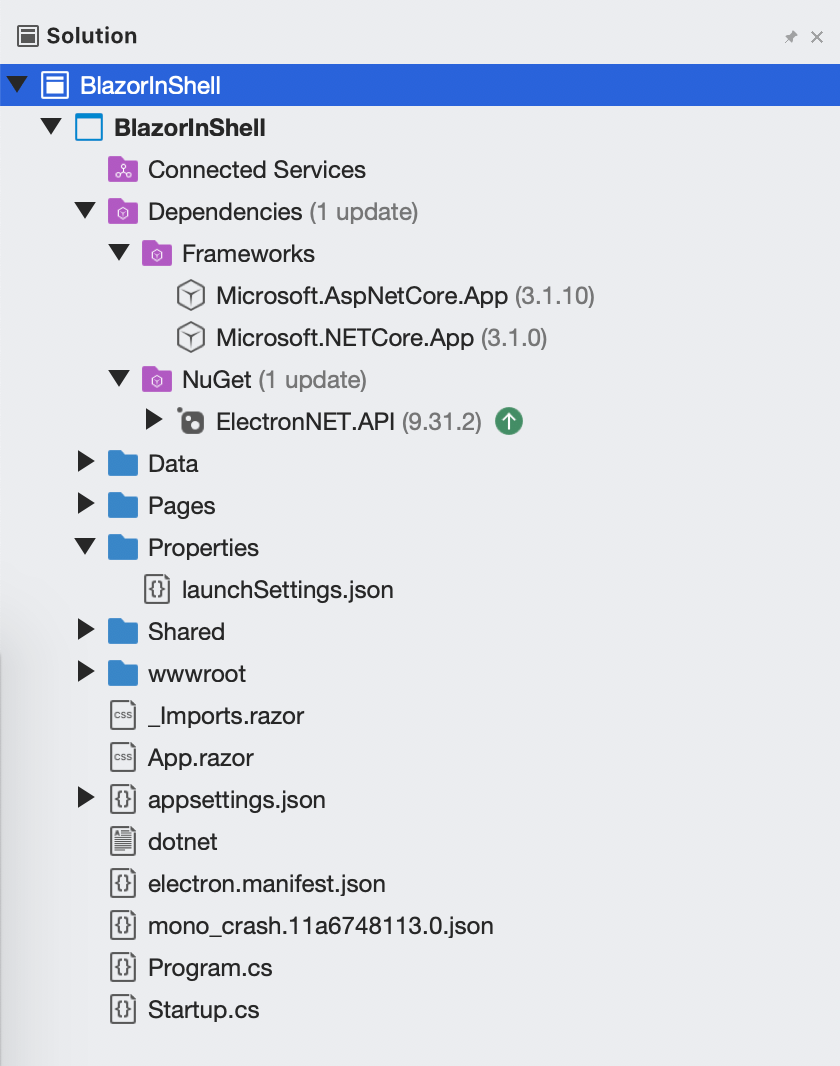The image size is (840, 1066).
Task: Collapse the BlazorInShell project node
Action: (x=51, y=126)
